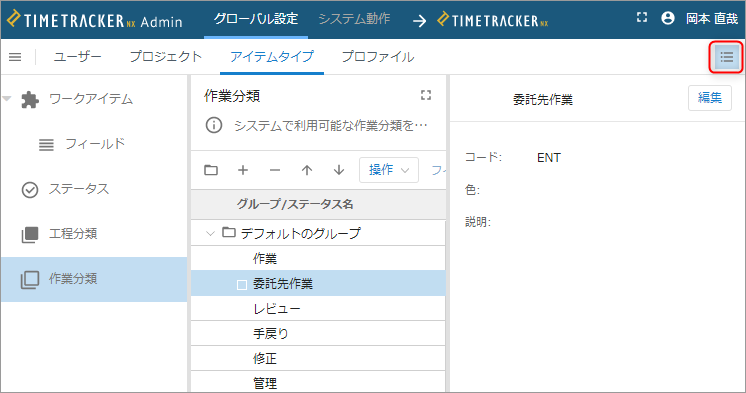Screen dimensions: 746x393
Task: Move selected item down with arrow
Action: click(339, 170)
